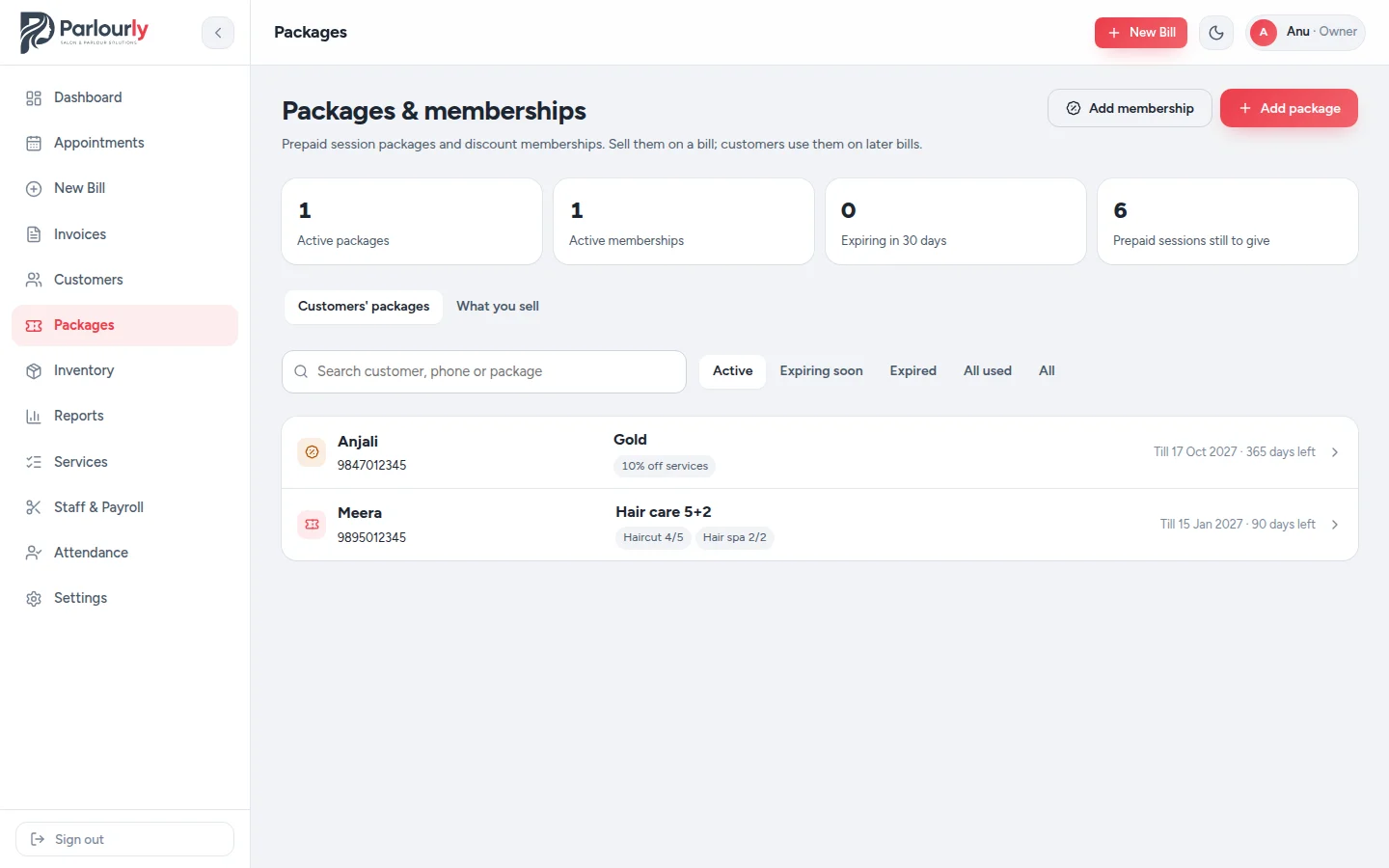Open Reports chart icon
Screen dimensions: 1389x868
coord(34,416)
